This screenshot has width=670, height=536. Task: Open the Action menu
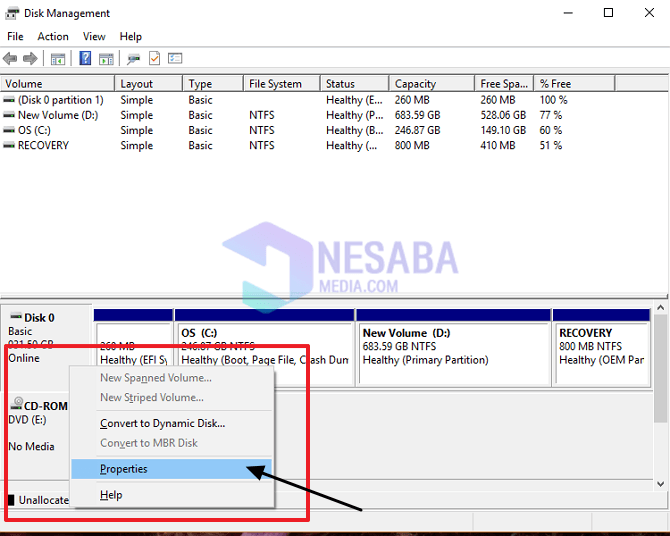[53, 36]
